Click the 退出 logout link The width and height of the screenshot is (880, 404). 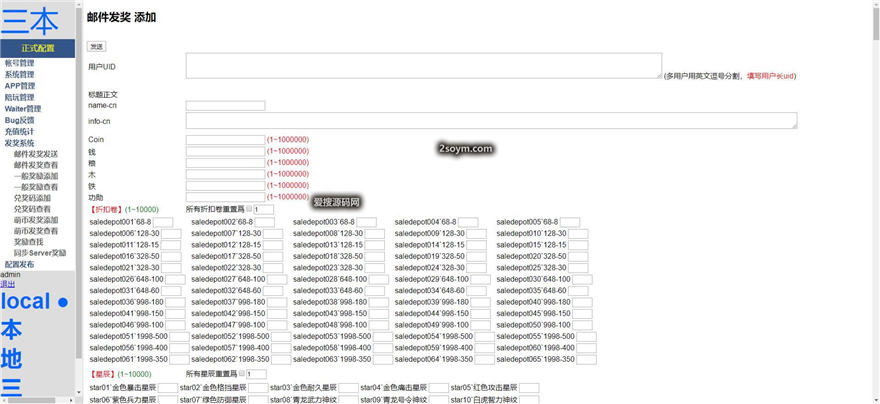point(8,284)
